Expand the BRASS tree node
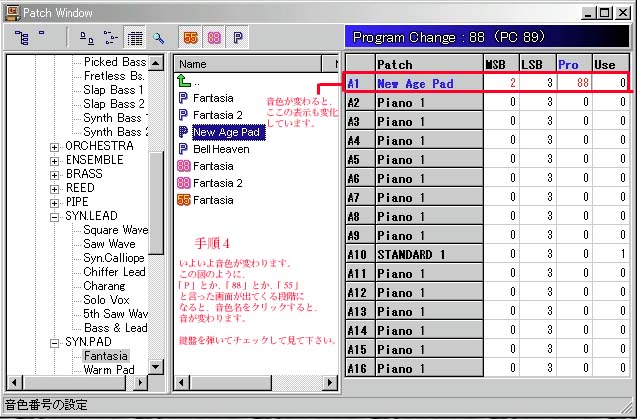The height and width of the screenshot is (419, 637). coord(55,174)
